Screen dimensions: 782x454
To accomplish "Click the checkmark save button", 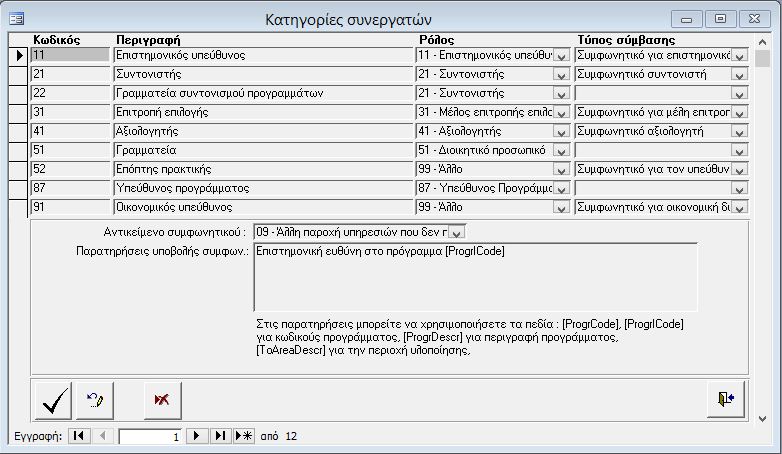I will (52, 399).
